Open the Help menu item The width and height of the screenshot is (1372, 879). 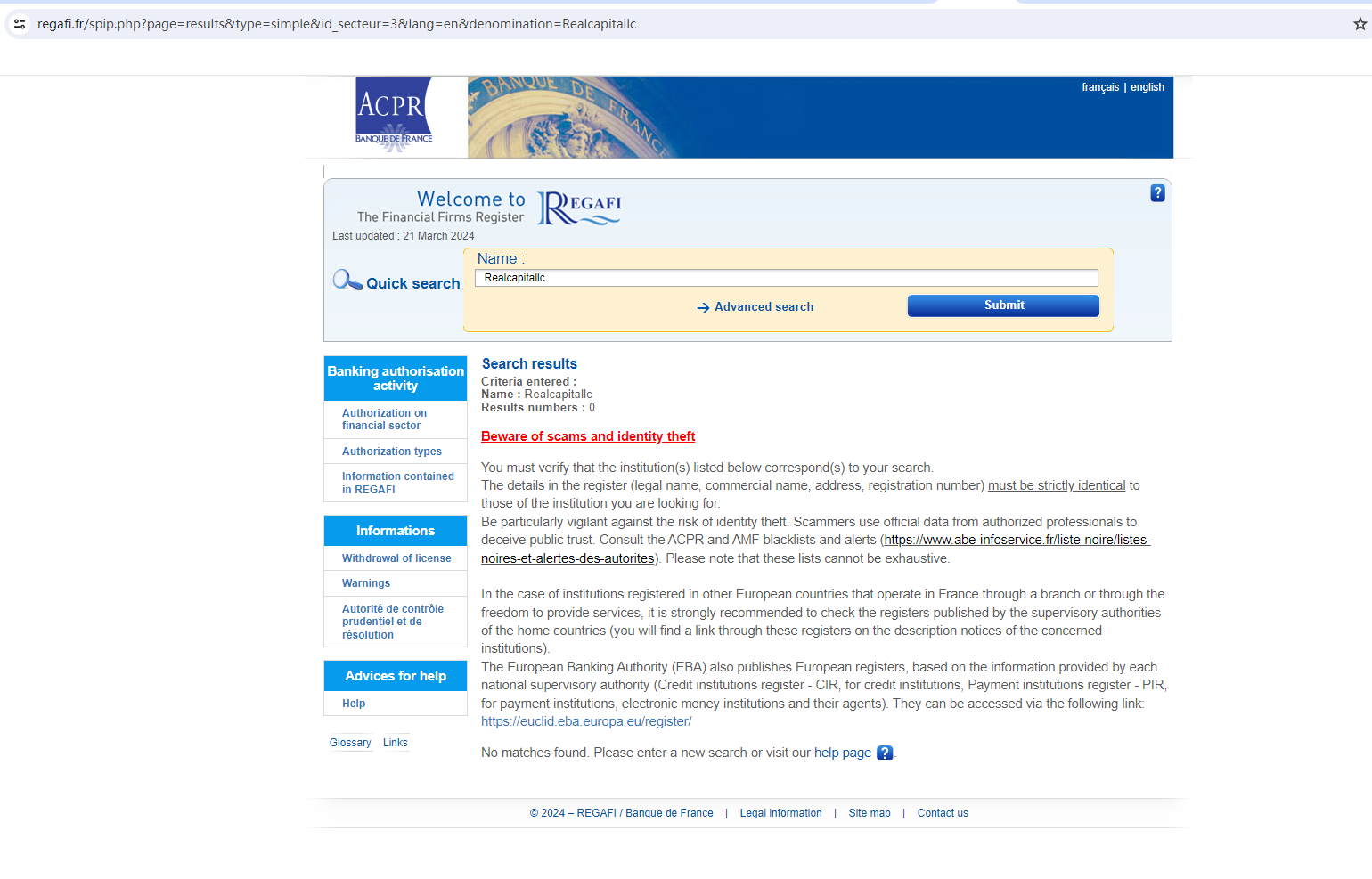354,704
